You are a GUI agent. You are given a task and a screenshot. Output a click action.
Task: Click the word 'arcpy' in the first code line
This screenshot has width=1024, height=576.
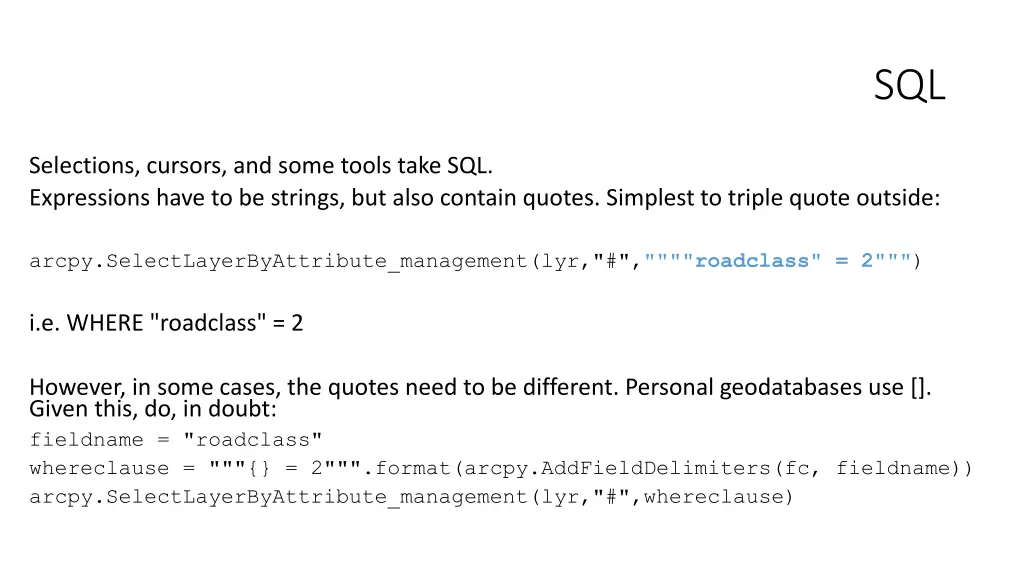click(61, 262)
